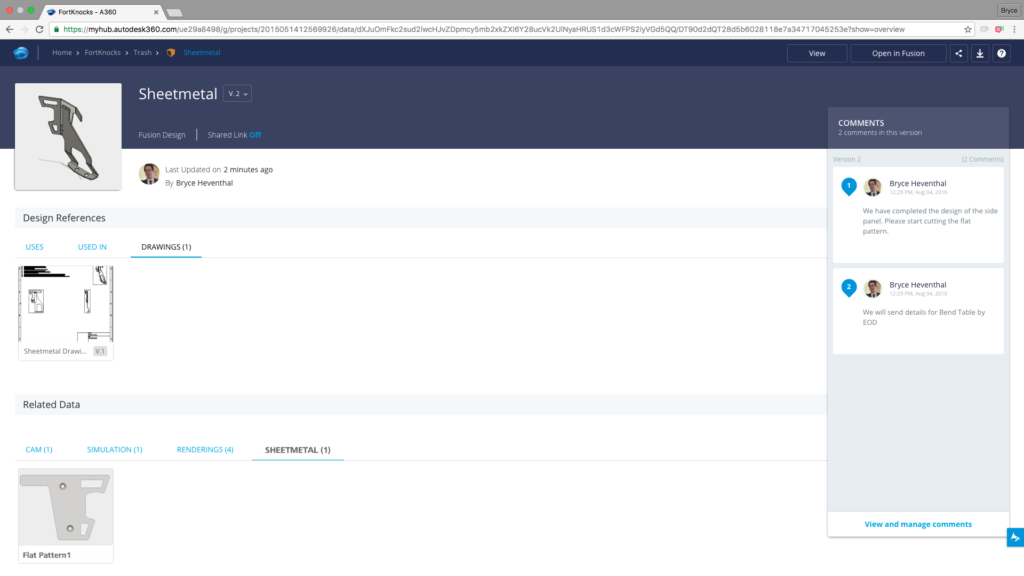The height and width of the screenshot is (576, 1024).
Task: Go to Trash breadcrumb link
Action: pos(142,53)
